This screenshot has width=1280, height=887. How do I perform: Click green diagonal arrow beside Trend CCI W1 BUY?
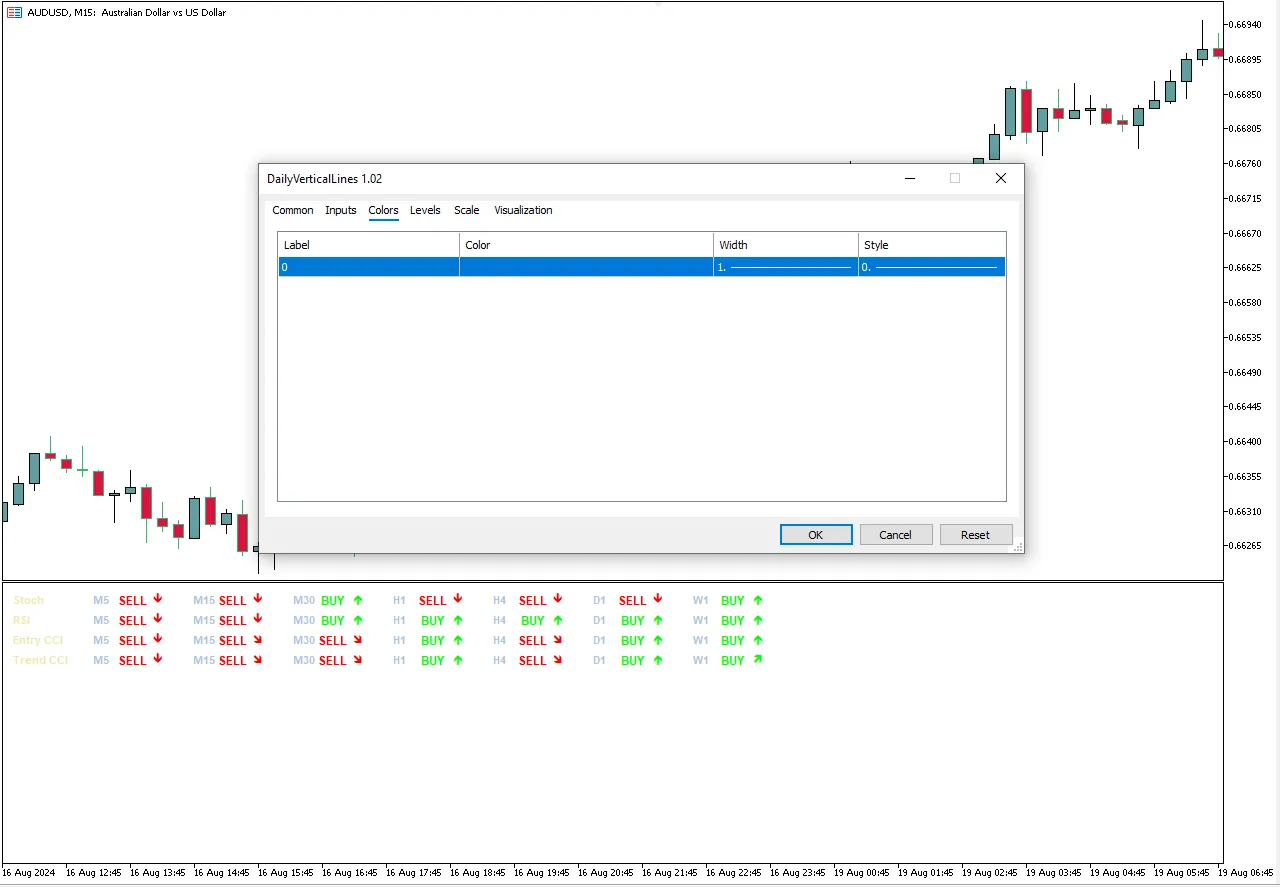(x=758, y=660)
